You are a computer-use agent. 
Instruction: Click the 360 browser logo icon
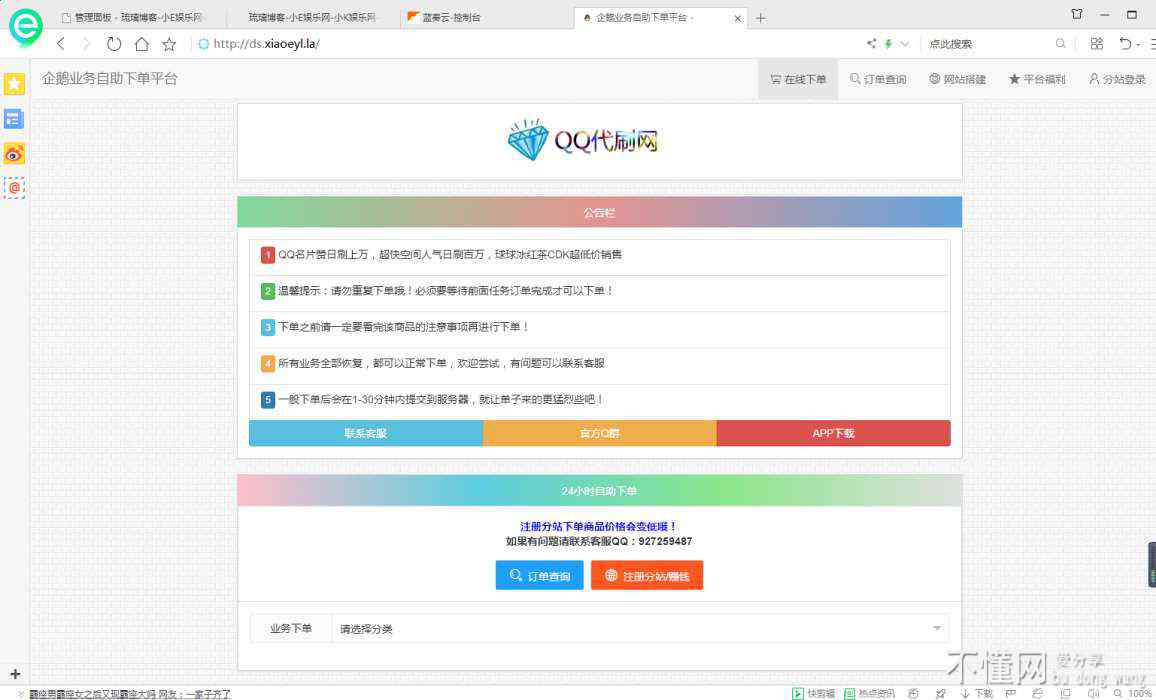click(25, 27)
